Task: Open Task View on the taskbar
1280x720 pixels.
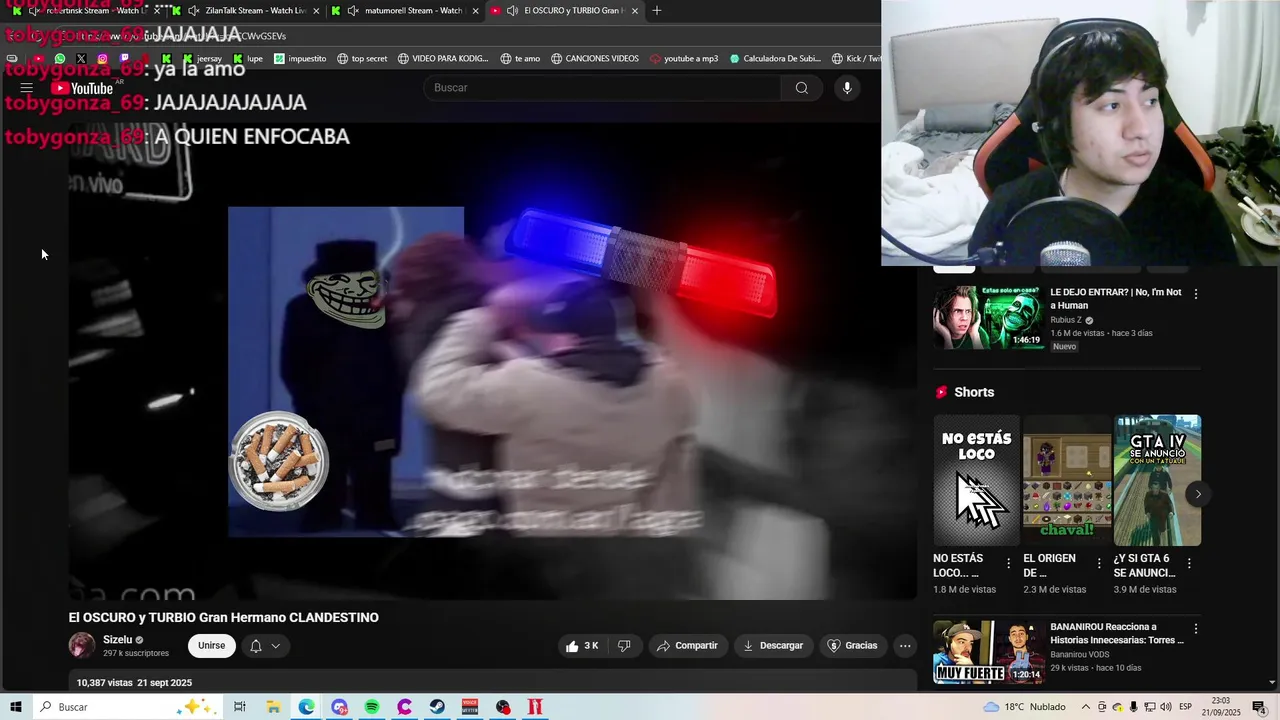Action: pos(240,707)
